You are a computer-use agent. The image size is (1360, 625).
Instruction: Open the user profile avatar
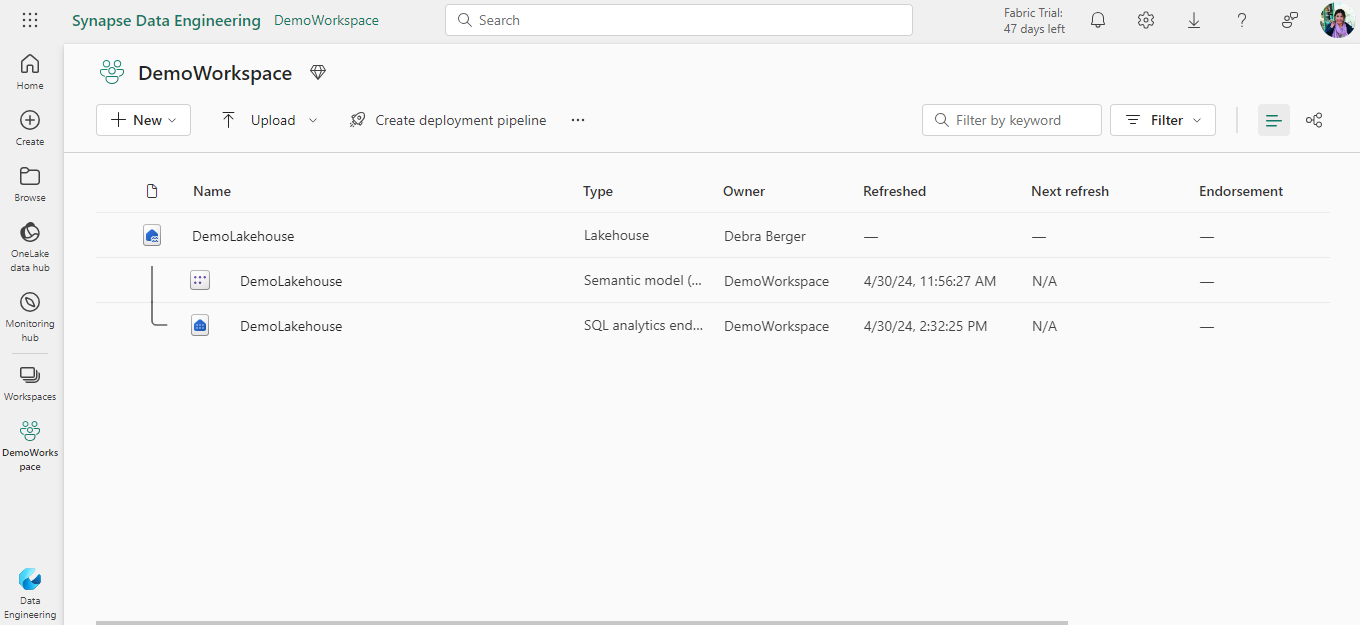1337,20
